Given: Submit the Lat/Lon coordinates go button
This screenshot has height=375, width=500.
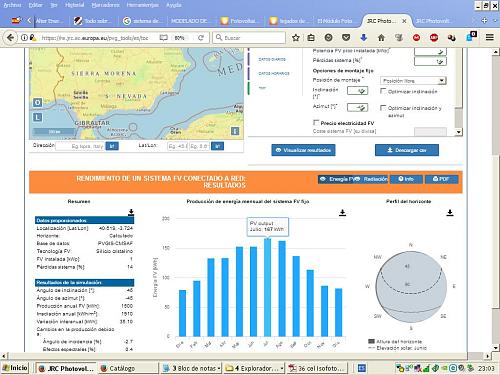Looking at the screenshot, I should (217, 146).
